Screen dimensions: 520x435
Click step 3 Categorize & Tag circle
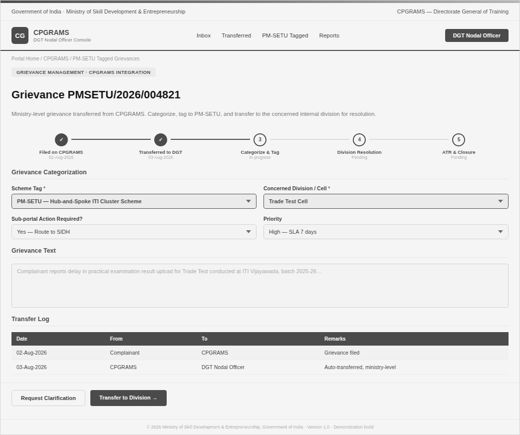260,140
